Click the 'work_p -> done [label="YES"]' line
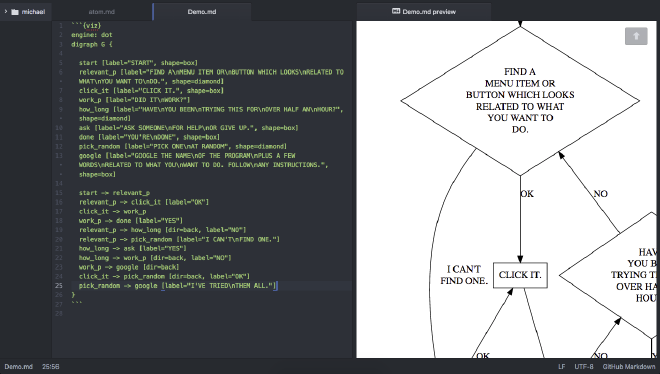The width and height of the screenshot is (660, 374). 130,220
